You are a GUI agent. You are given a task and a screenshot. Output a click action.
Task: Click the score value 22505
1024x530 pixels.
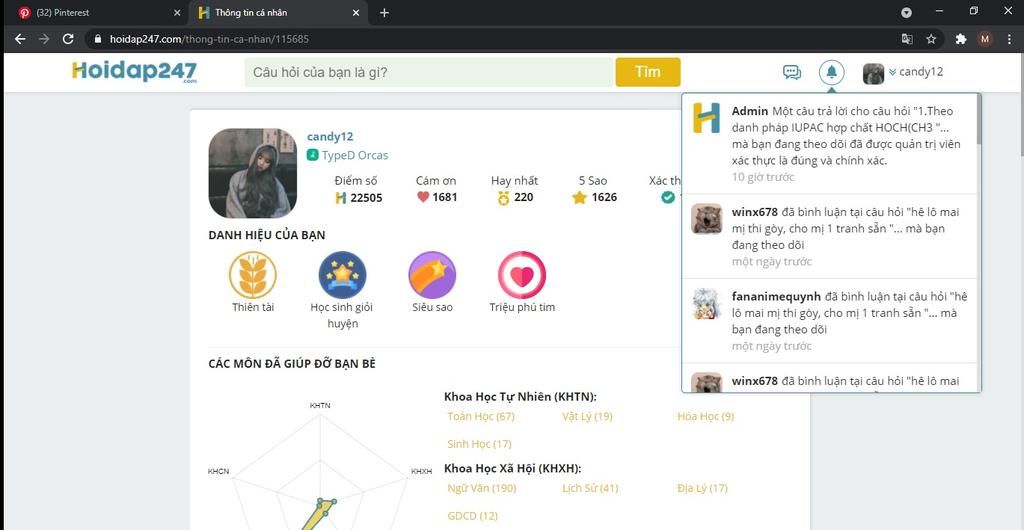(x=366, y=198)
